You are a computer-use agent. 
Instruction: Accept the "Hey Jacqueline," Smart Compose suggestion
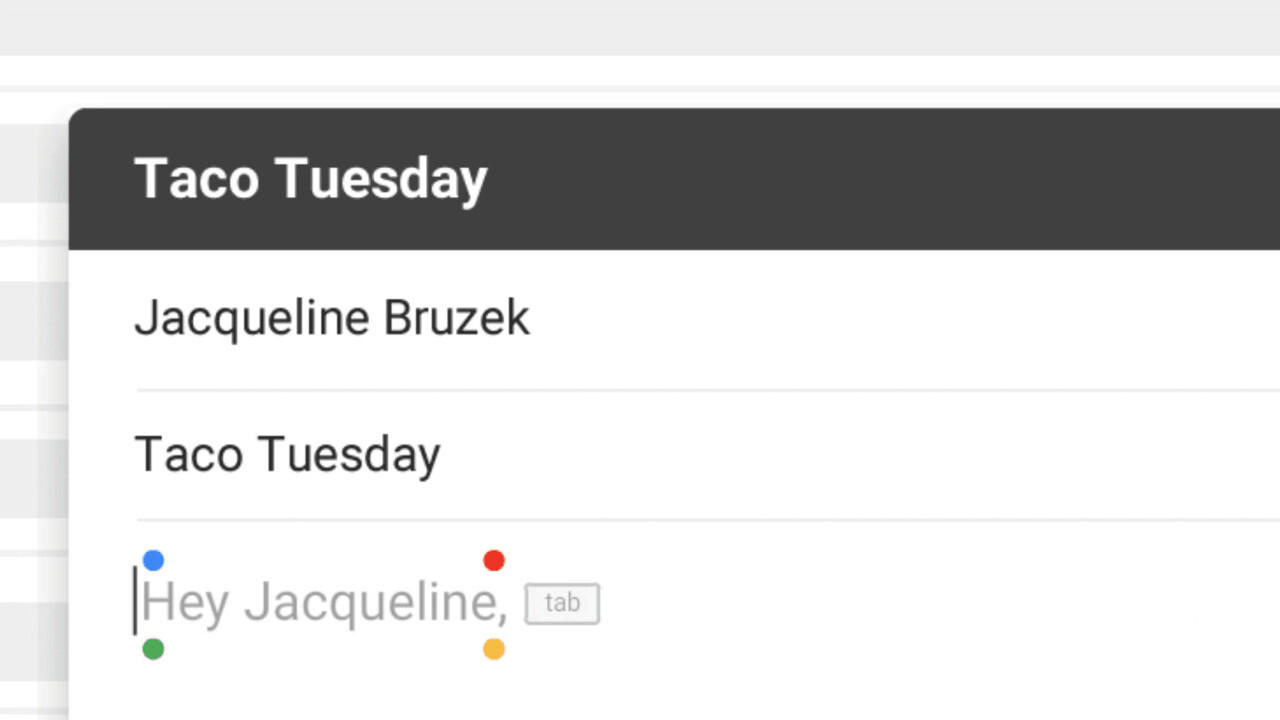(x=324, y=603)
